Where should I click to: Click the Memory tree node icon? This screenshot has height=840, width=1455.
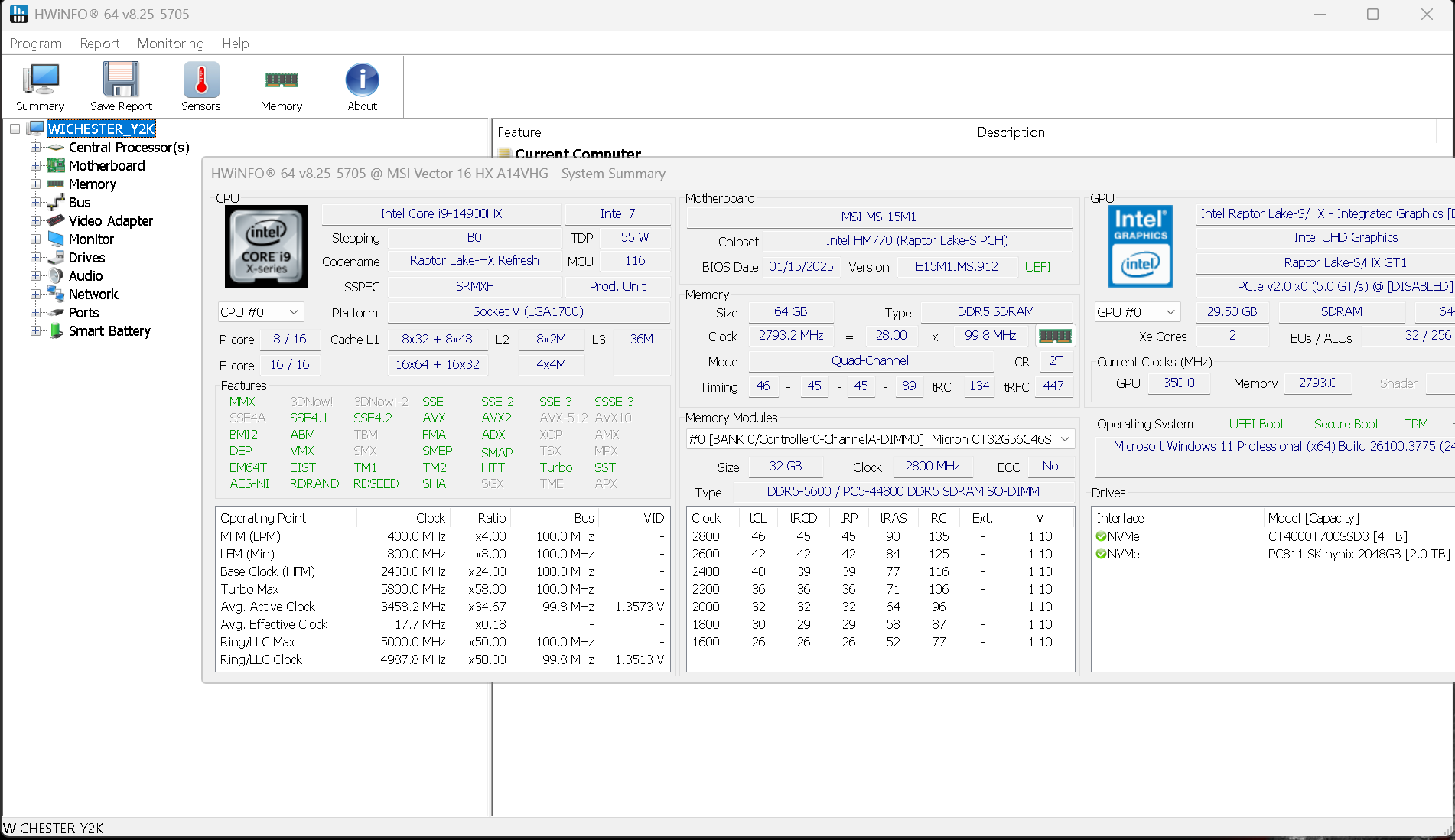point(56,184)
